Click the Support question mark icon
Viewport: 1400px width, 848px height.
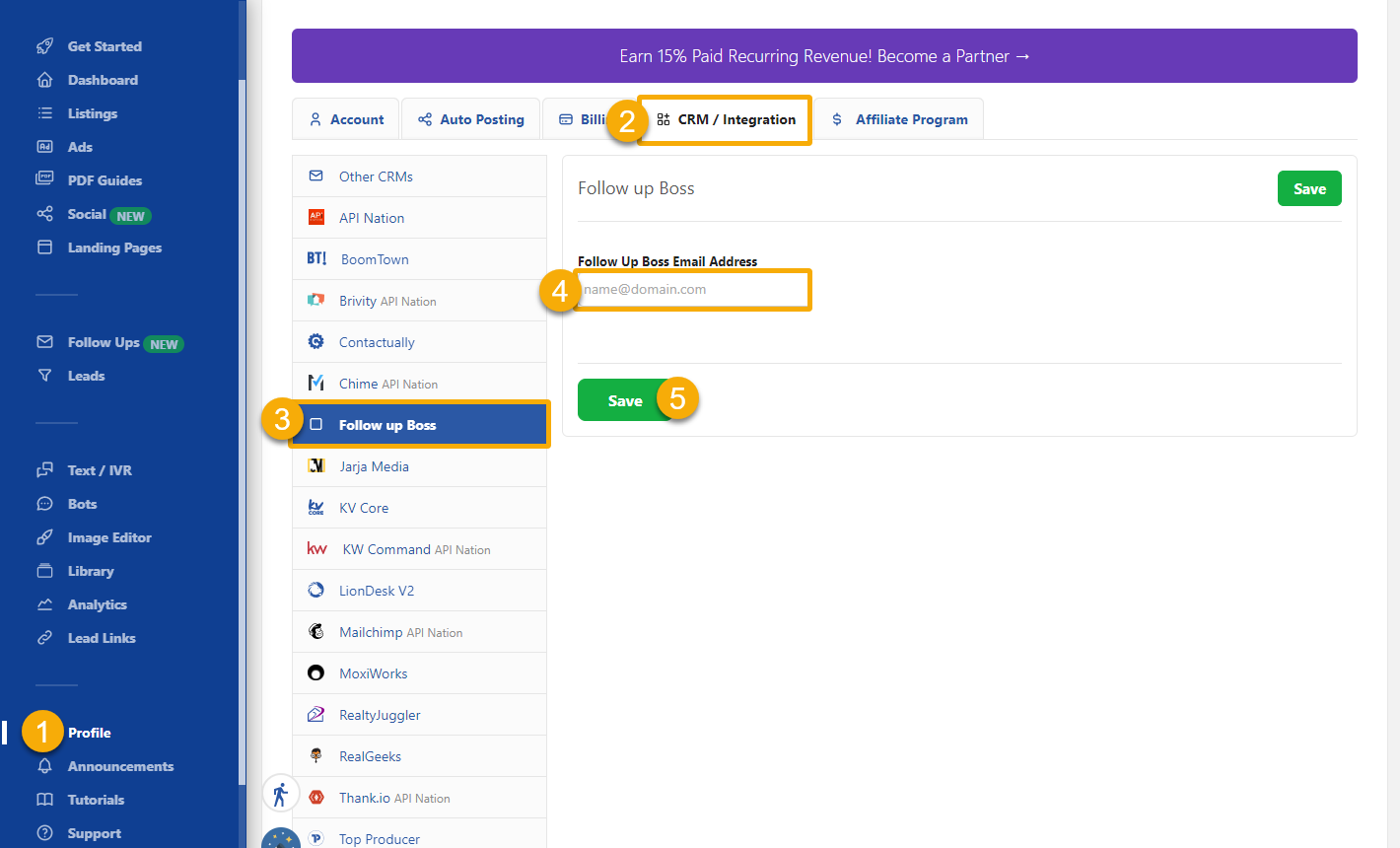[44, 833]
